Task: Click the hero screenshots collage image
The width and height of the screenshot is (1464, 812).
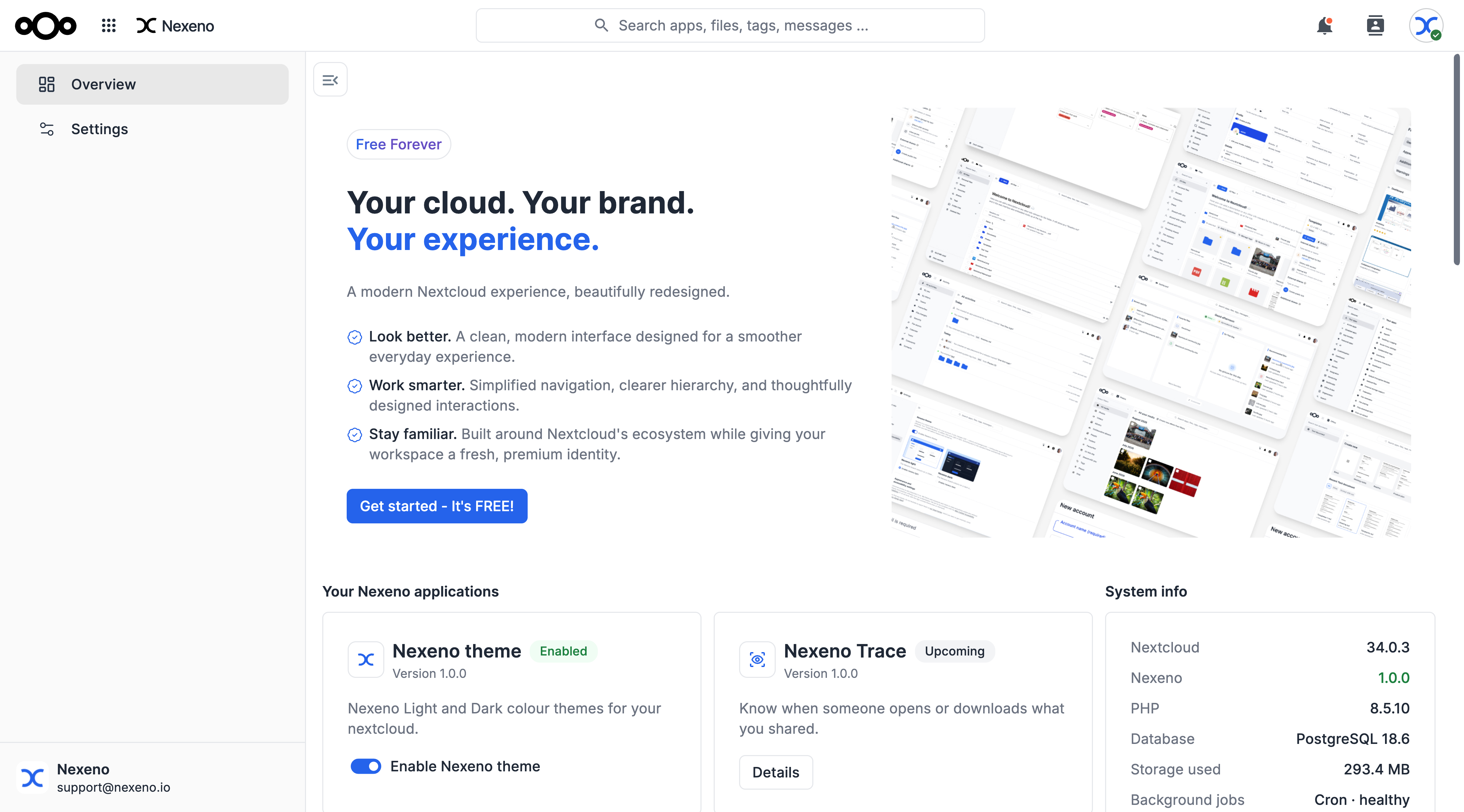Action: point(1151,322)
